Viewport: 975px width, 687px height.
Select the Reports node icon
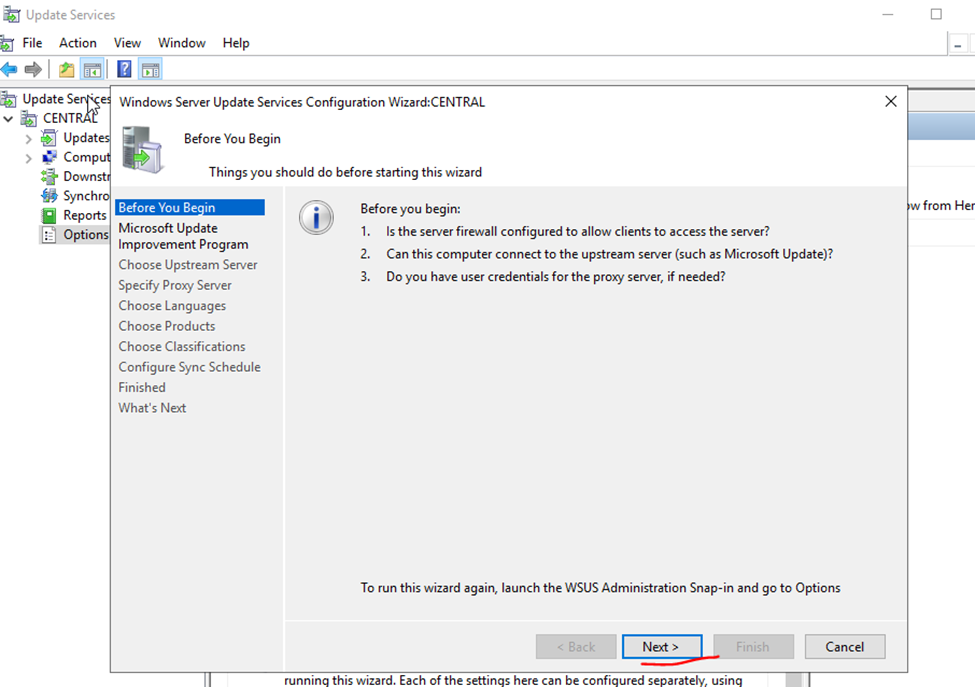point(48,215)
